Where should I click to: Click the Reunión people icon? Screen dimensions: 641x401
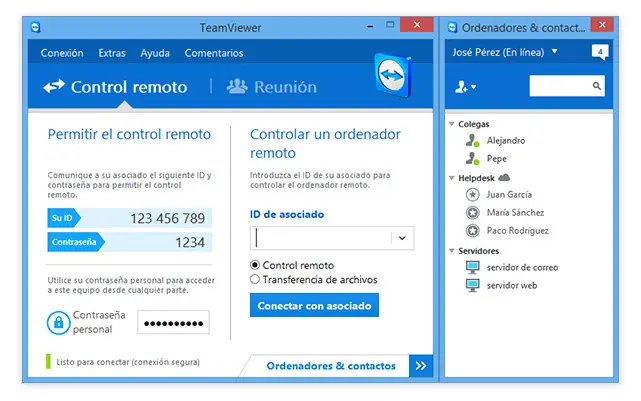(237, 86)
